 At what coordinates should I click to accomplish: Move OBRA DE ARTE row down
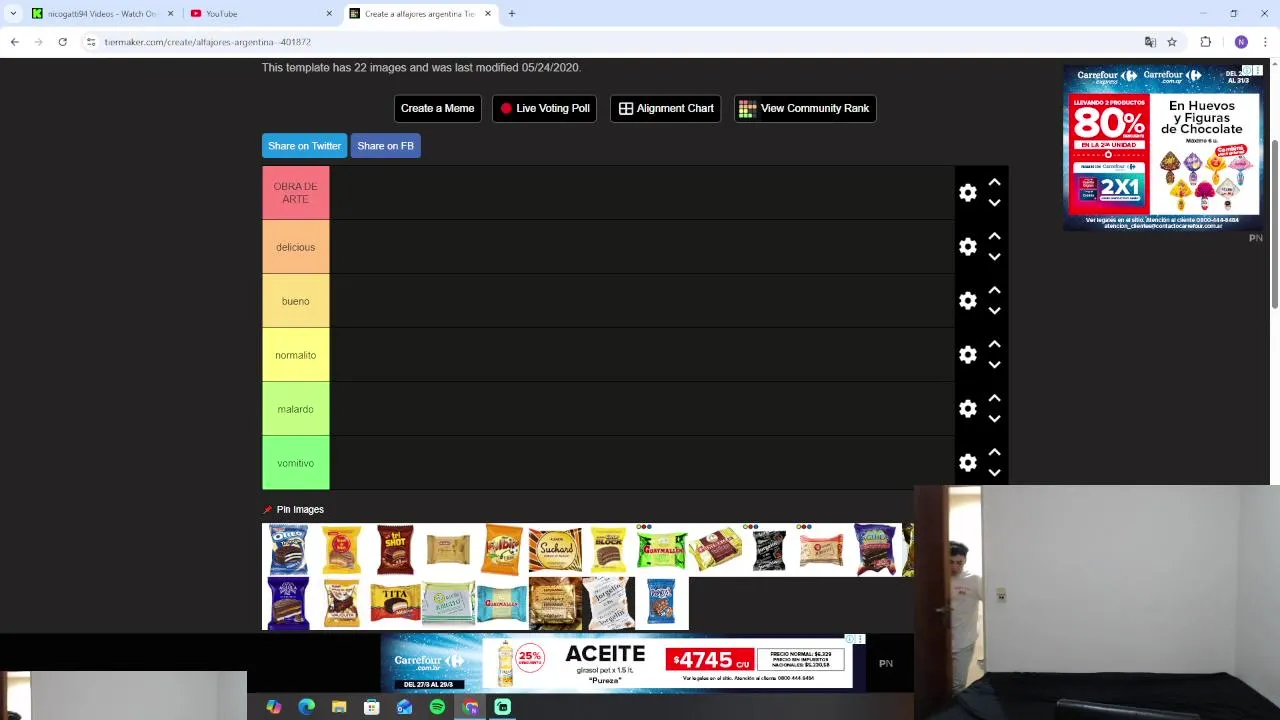coord(994,203)
